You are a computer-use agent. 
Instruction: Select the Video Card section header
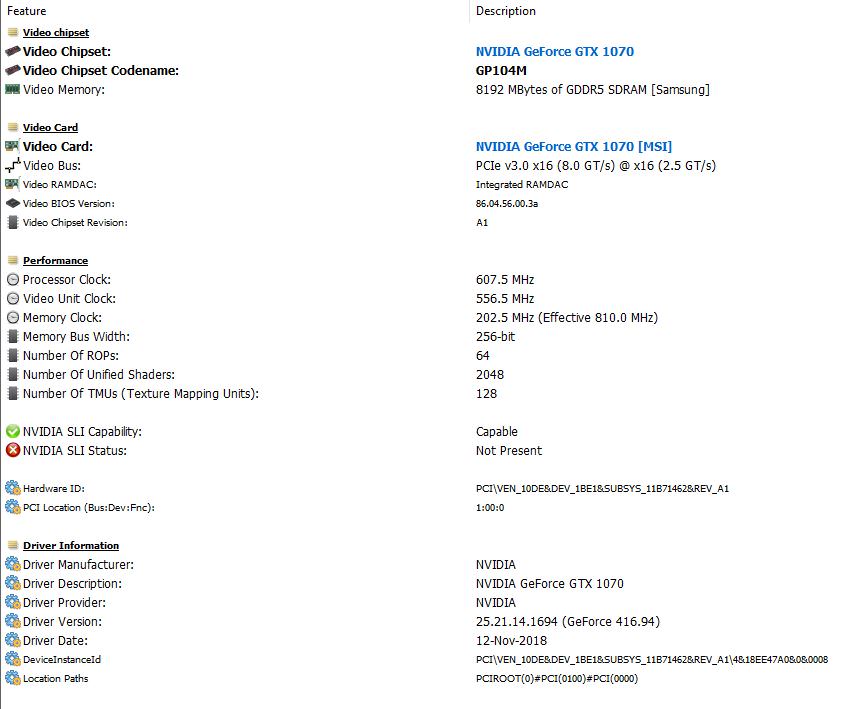[x=50, y=128]
